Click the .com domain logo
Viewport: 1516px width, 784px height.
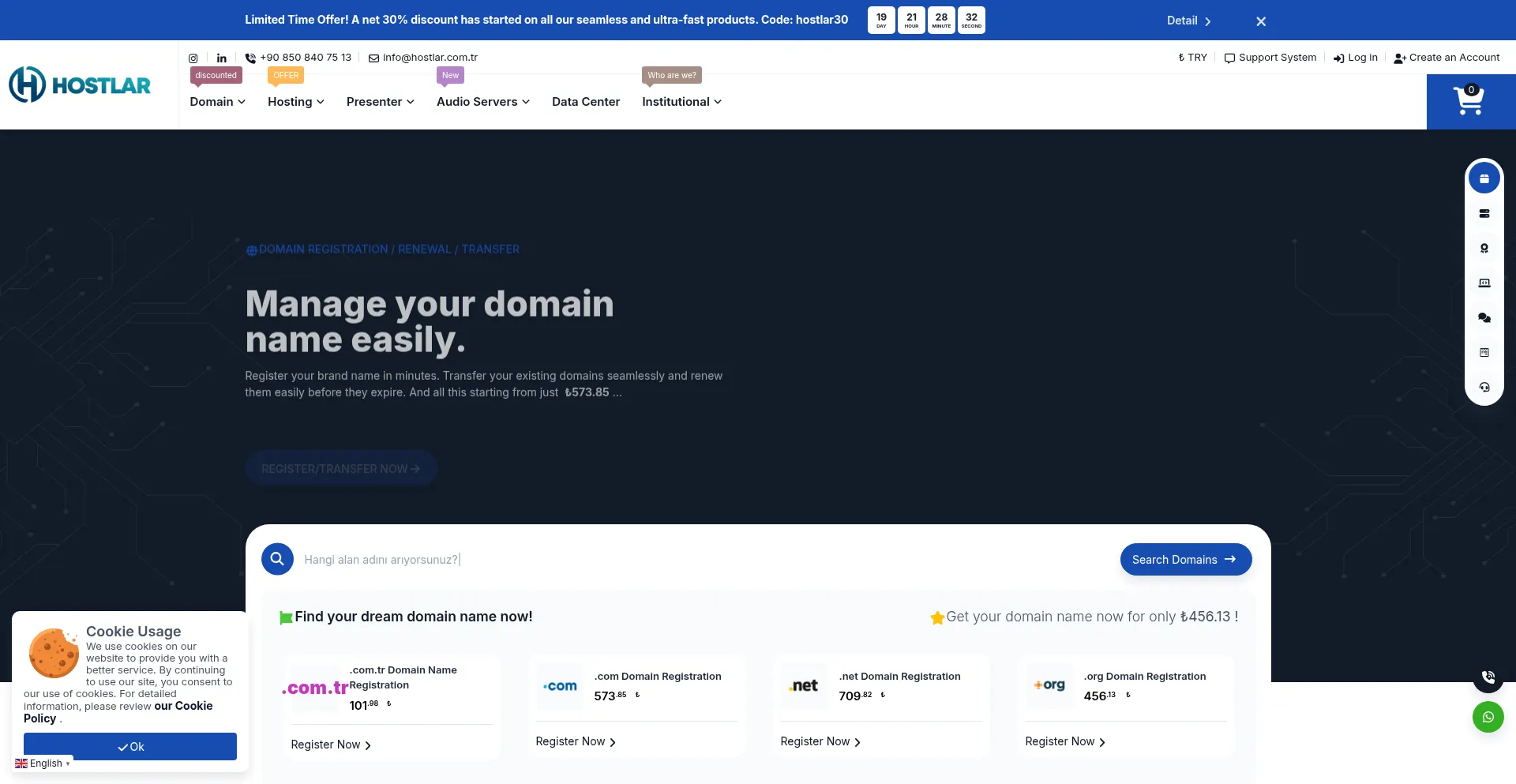[x=560, y=686]
